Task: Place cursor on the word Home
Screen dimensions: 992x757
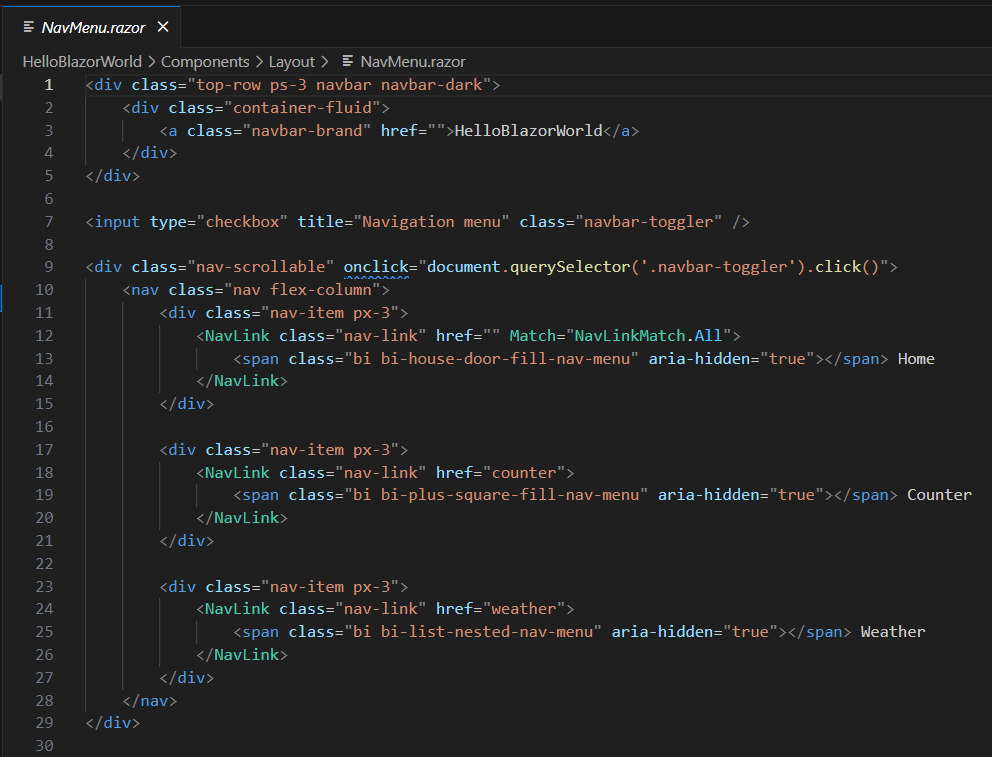Action: tap(915, 357)
